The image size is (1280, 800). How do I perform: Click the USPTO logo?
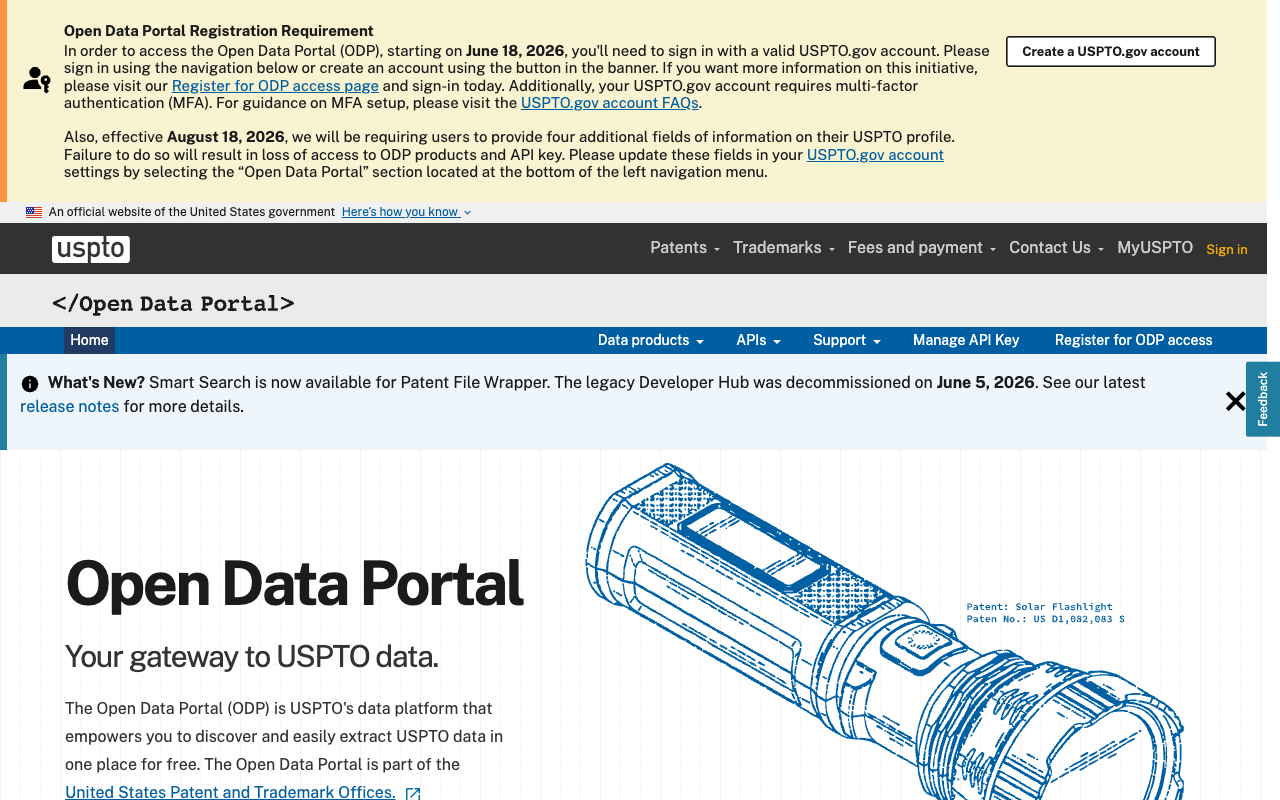pos(91,249)
